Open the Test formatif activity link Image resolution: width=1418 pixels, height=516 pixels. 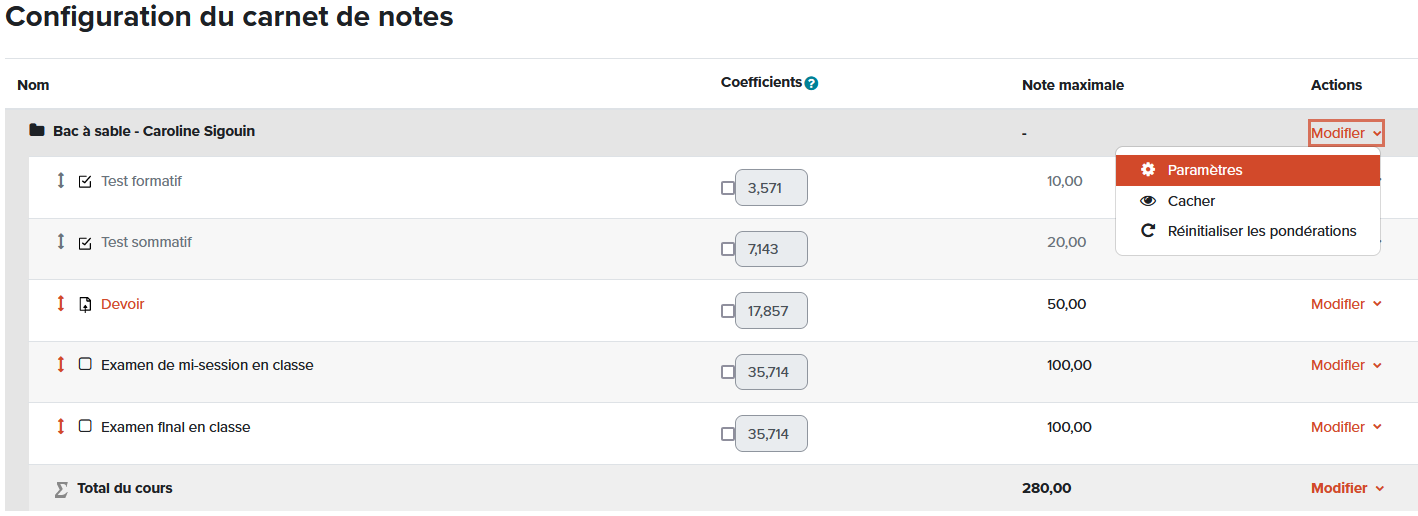141,181
